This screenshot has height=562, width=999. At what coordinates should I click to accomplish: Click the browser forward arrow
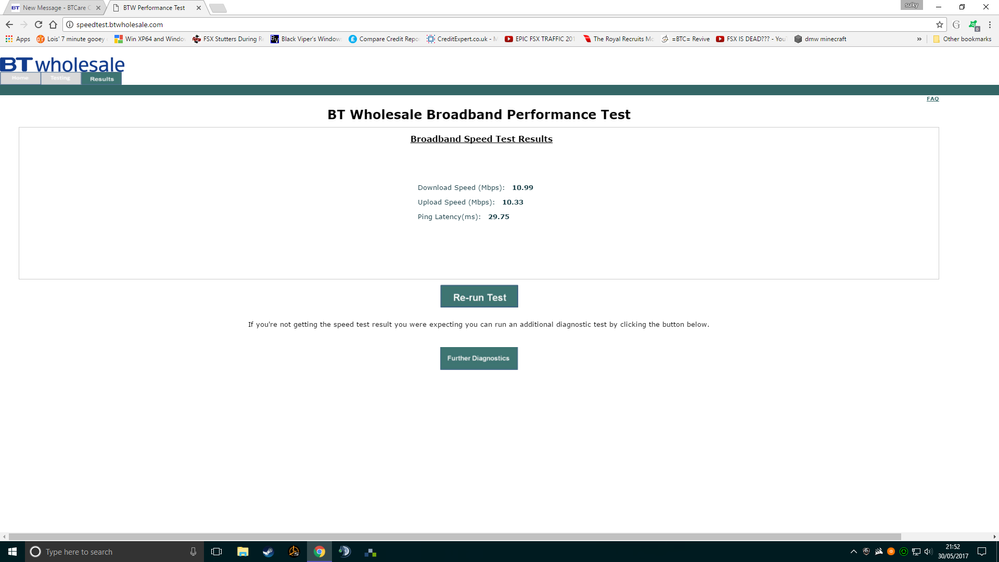point(24,24)
